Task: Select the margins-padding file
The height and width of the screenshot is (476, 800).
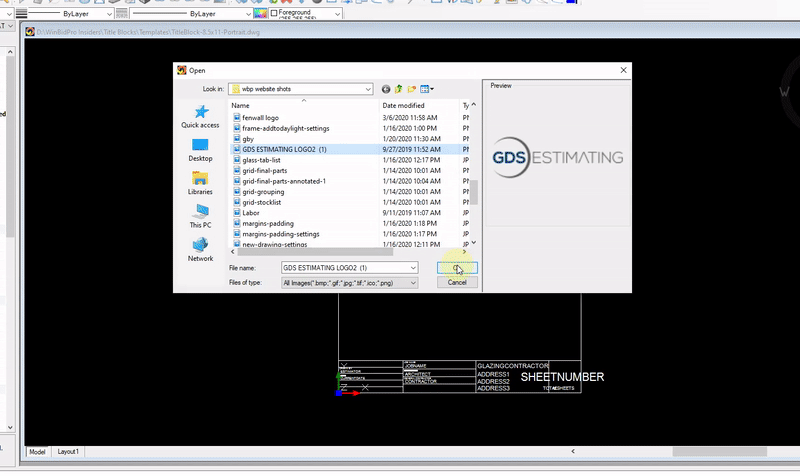Action: 268,223
